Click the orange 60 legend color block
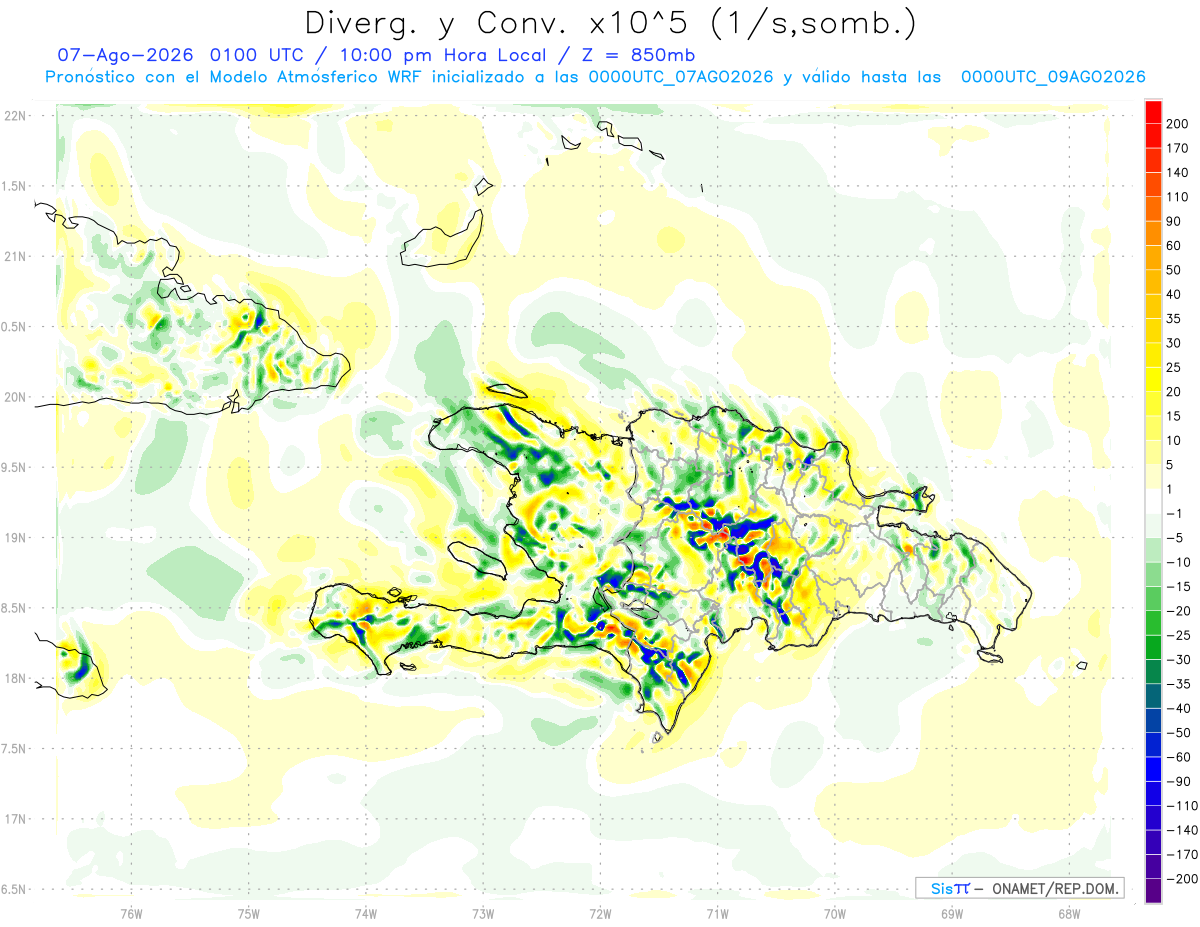 [1153, 233]
